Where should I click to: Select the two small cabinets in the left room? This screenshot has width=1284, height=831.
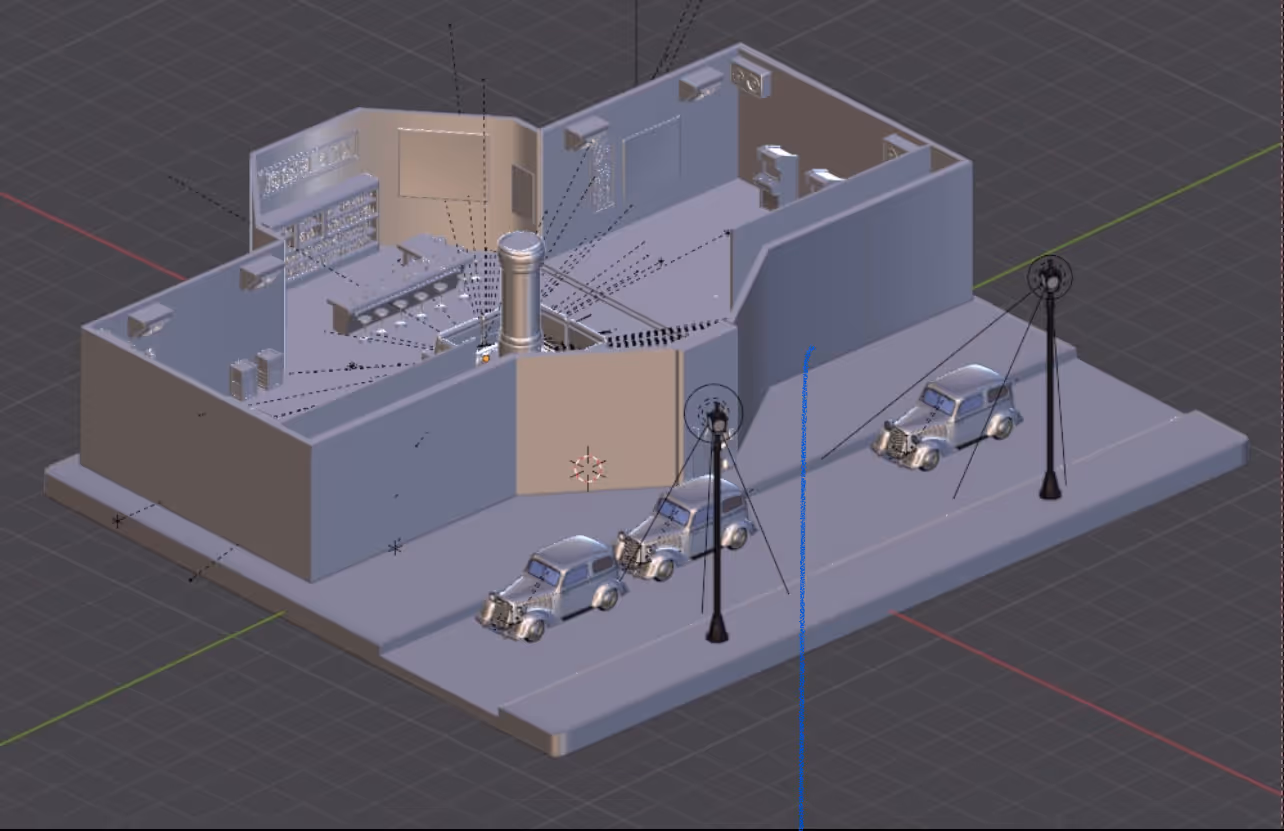[256, 373]
